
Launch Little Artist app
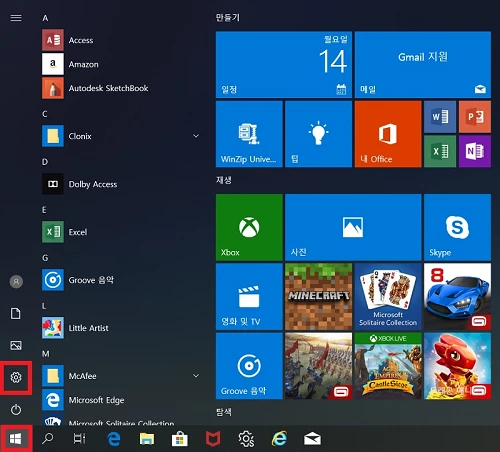[120, 328]
